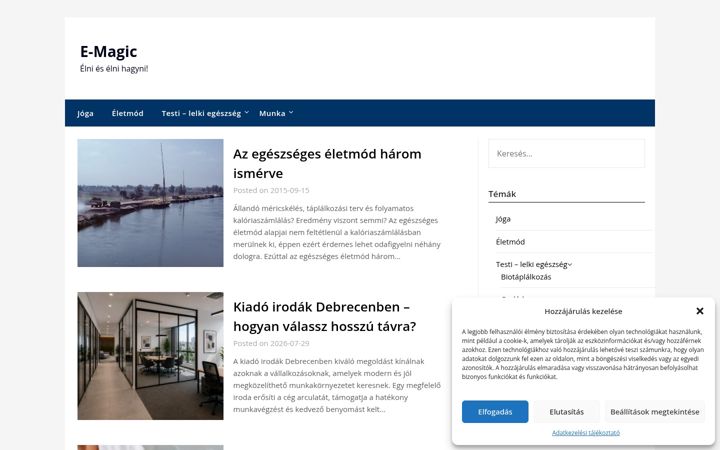
Task: Expand the Munka menu chevron
Action: click(291, 112)
